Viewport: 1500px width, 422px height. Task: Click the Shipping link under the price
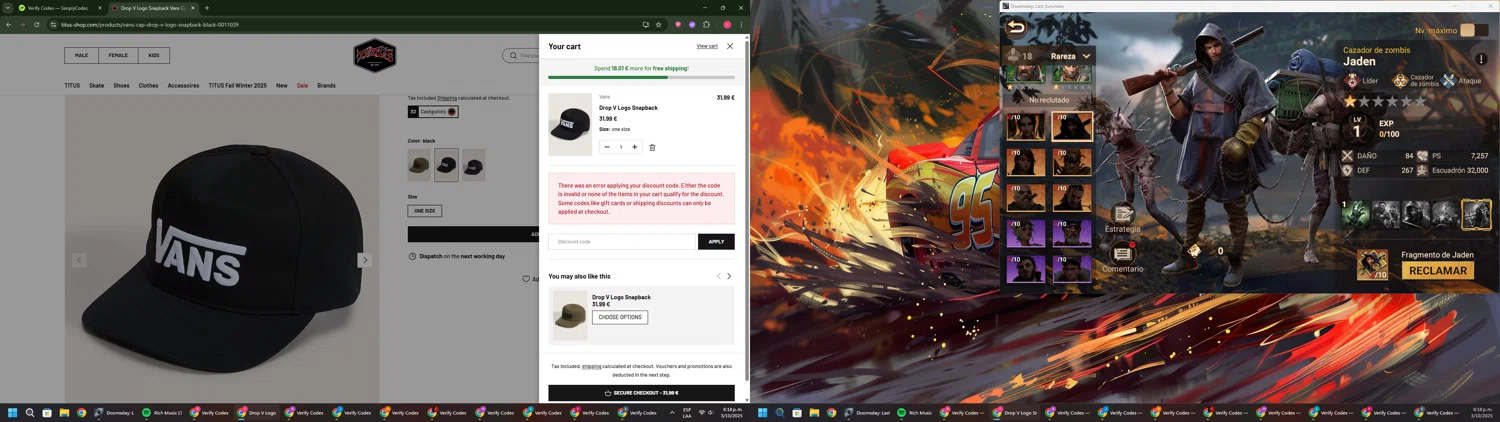click(x=447, y=98)
